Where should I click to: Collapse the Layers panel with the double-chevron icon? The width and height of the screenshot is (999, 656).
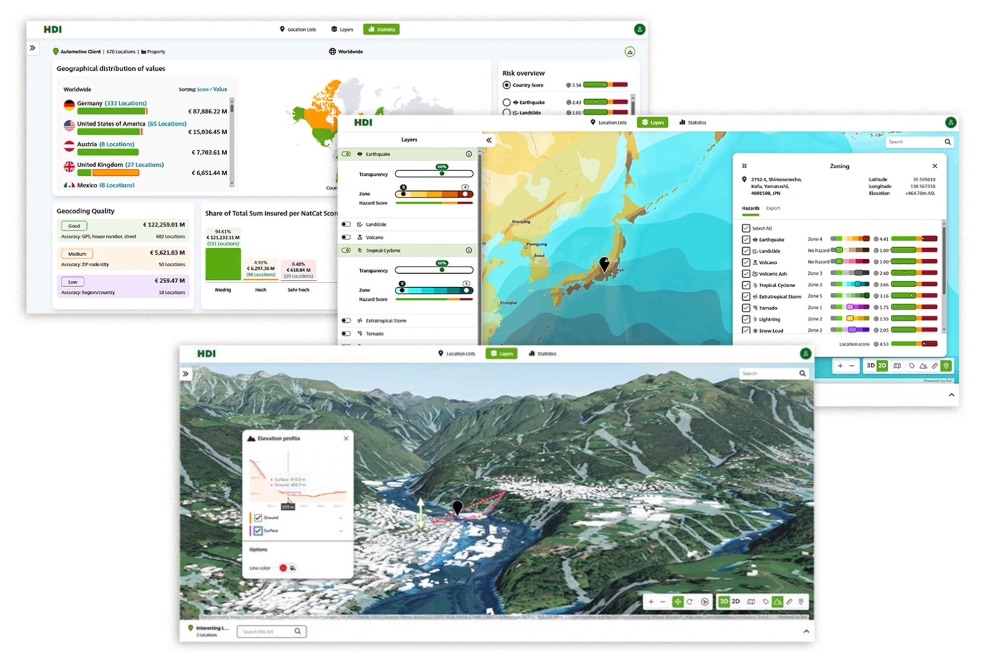[489, 140]
